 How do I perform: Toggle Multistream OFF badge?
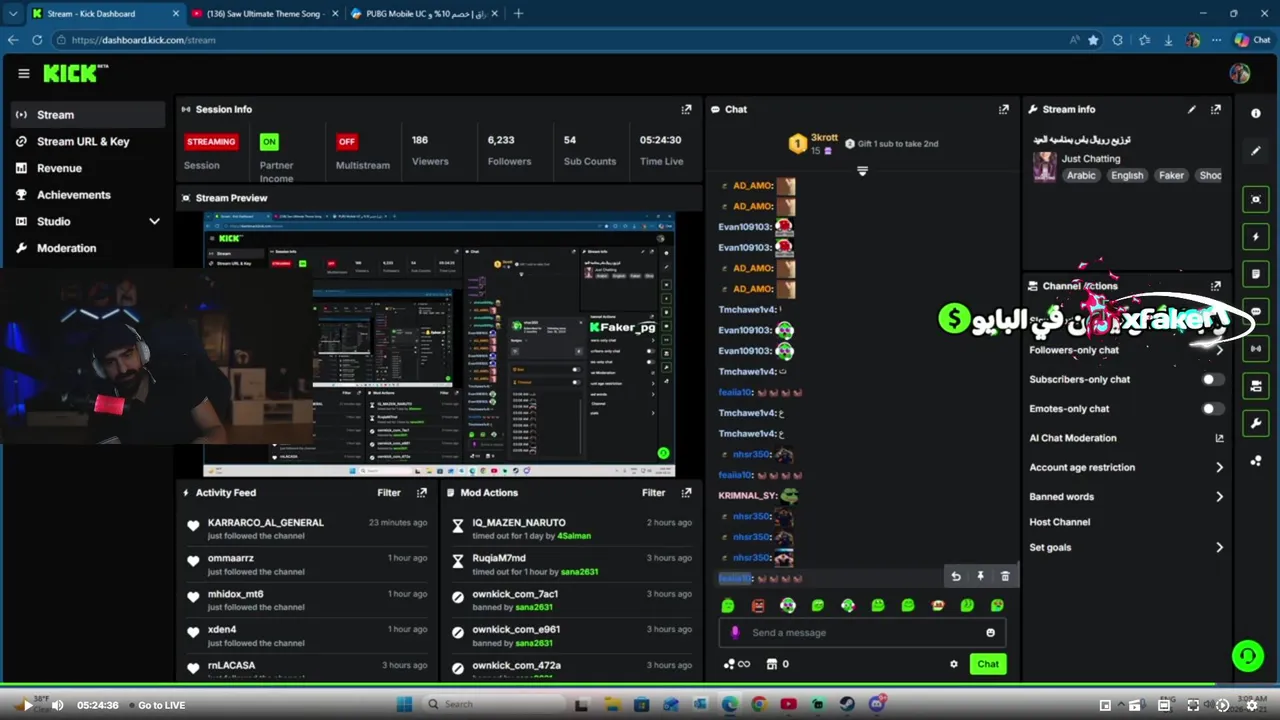(x=347, y=142)
